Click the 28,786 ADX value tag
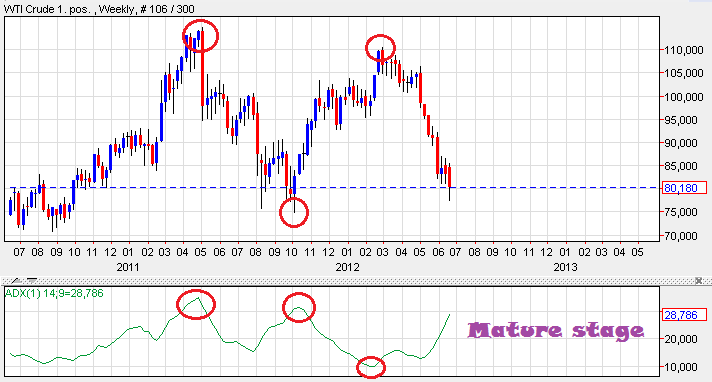Viewport: 712px width, 382px height. tap(684, 315)
